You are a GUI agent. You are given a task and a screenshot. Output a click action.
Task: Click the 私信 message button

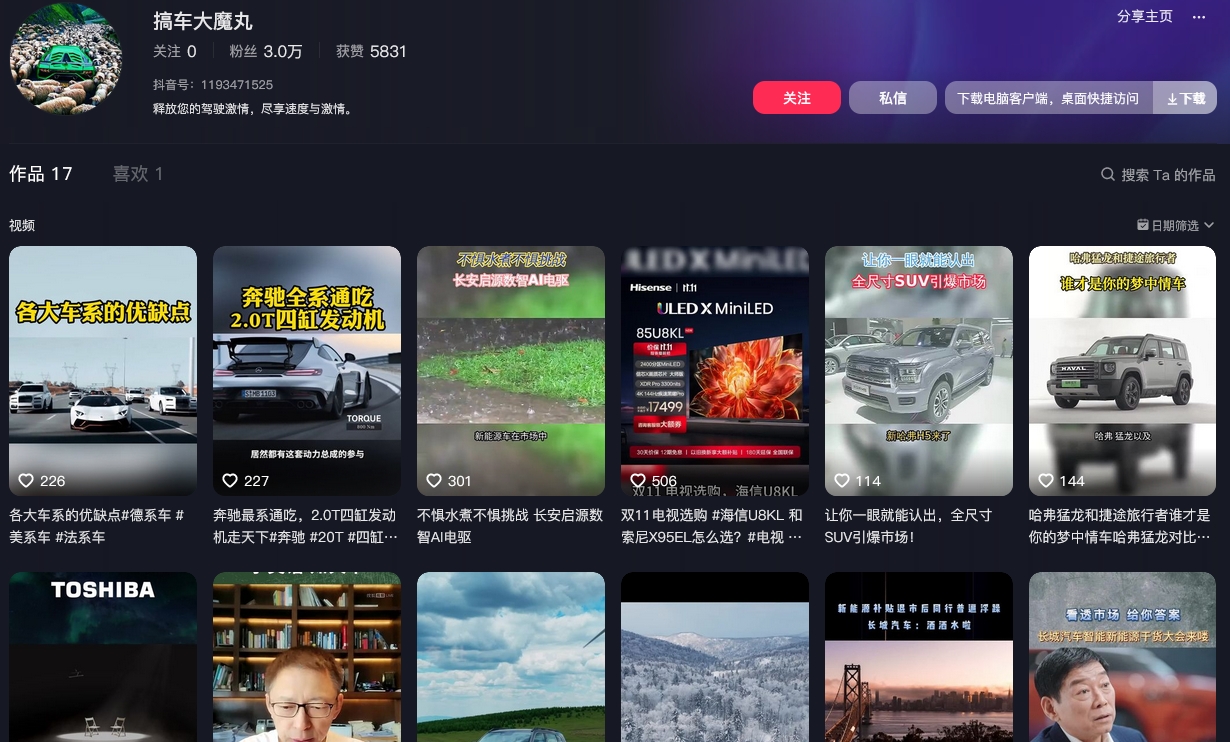(893, 98)
